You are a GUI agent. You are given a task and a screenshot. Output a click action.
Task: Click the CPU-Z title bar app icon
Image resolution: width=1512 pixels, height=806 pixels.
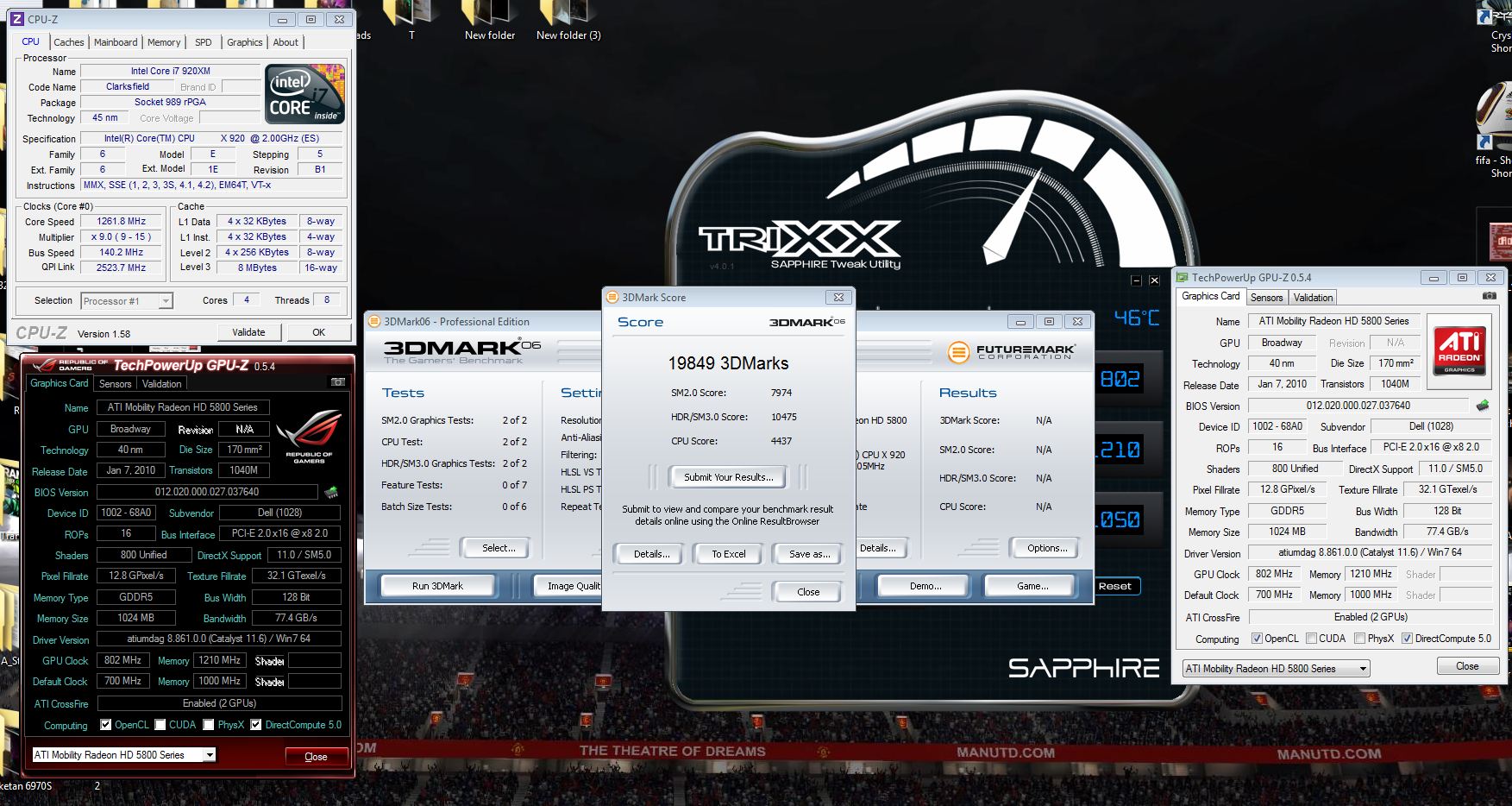[16, 19]
